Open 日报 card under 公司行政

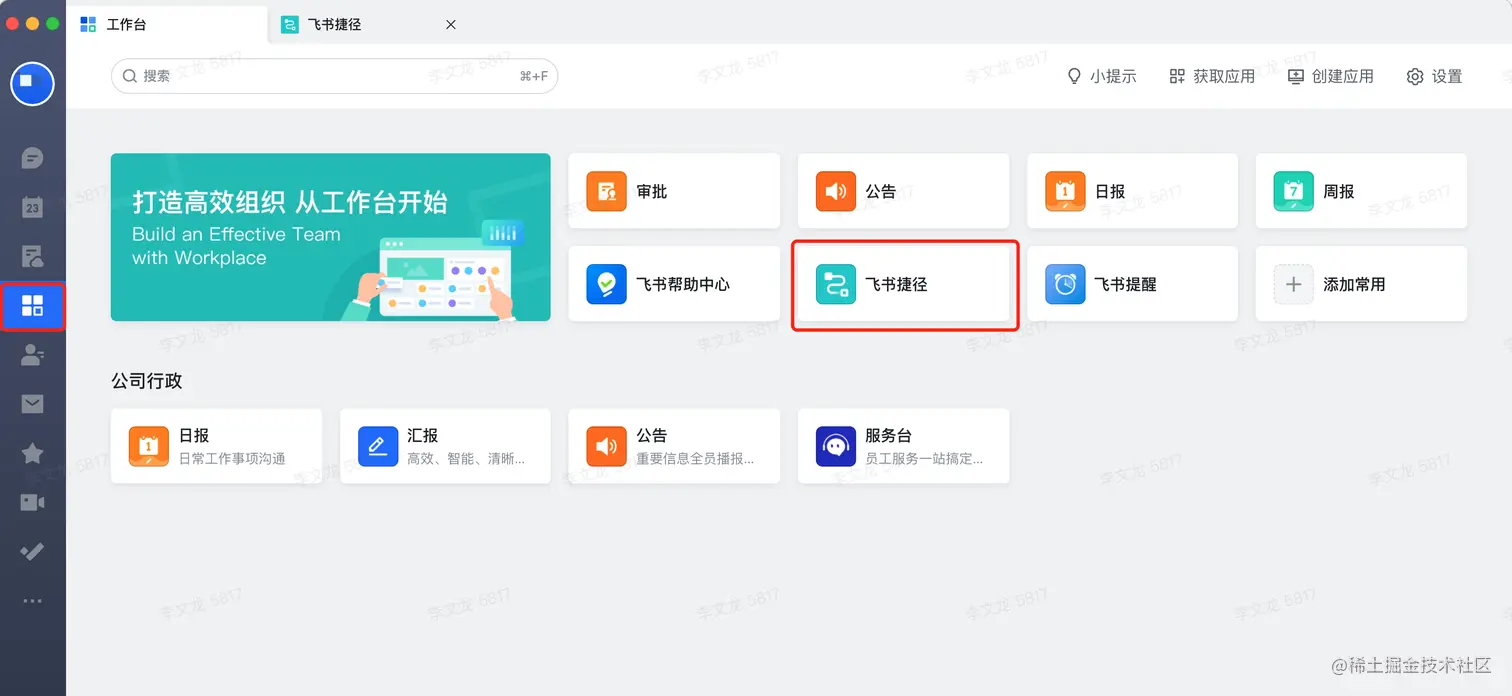[x=216, y=446]
